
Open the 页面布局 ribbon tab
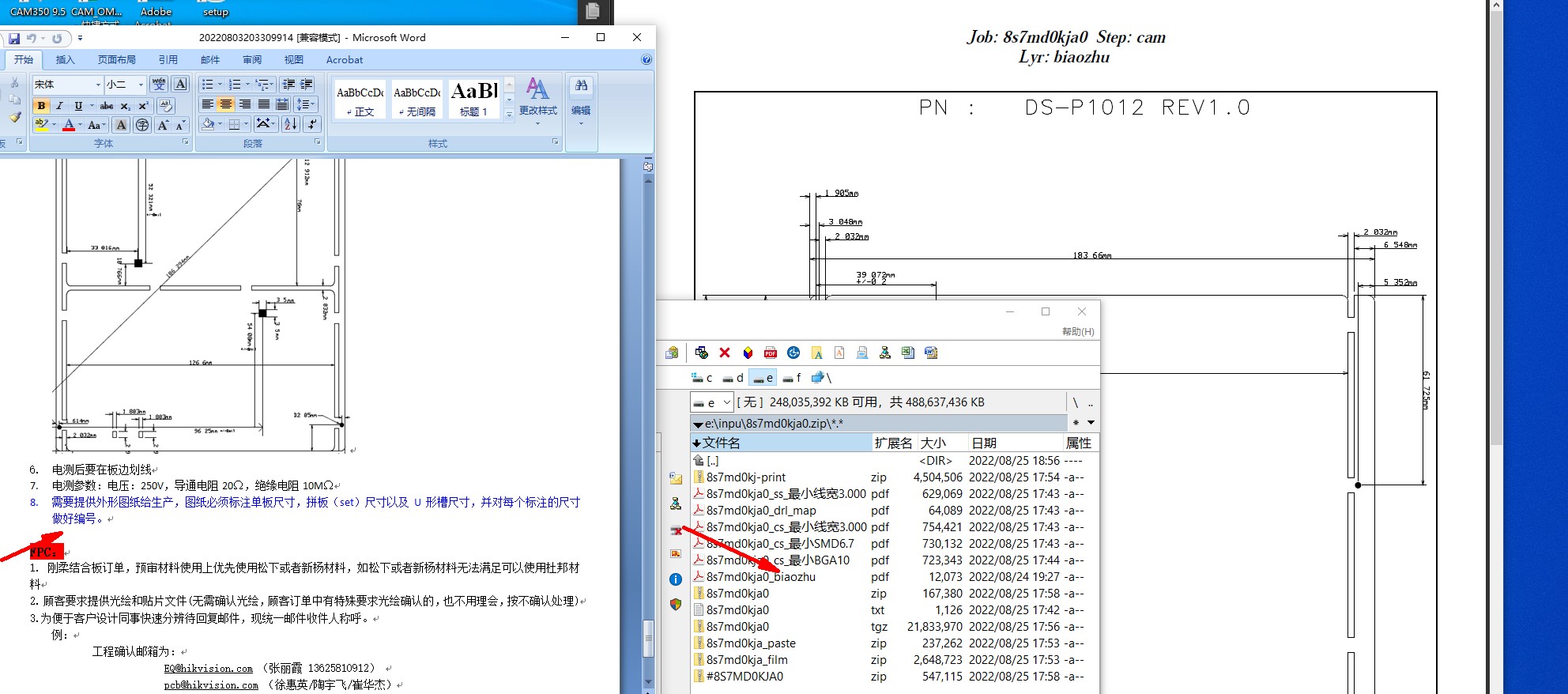tap(117, 60)
